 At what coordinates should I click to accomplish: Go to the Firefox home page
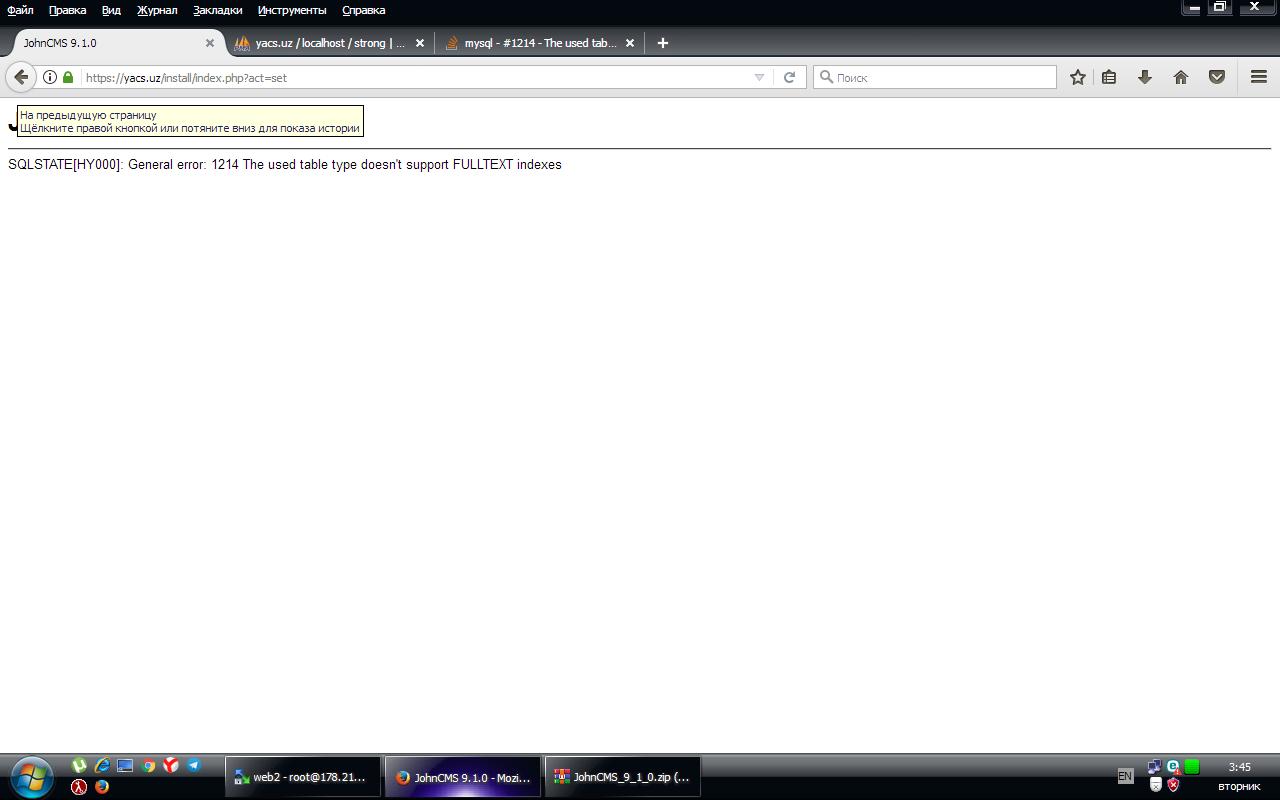point(1181,77)
